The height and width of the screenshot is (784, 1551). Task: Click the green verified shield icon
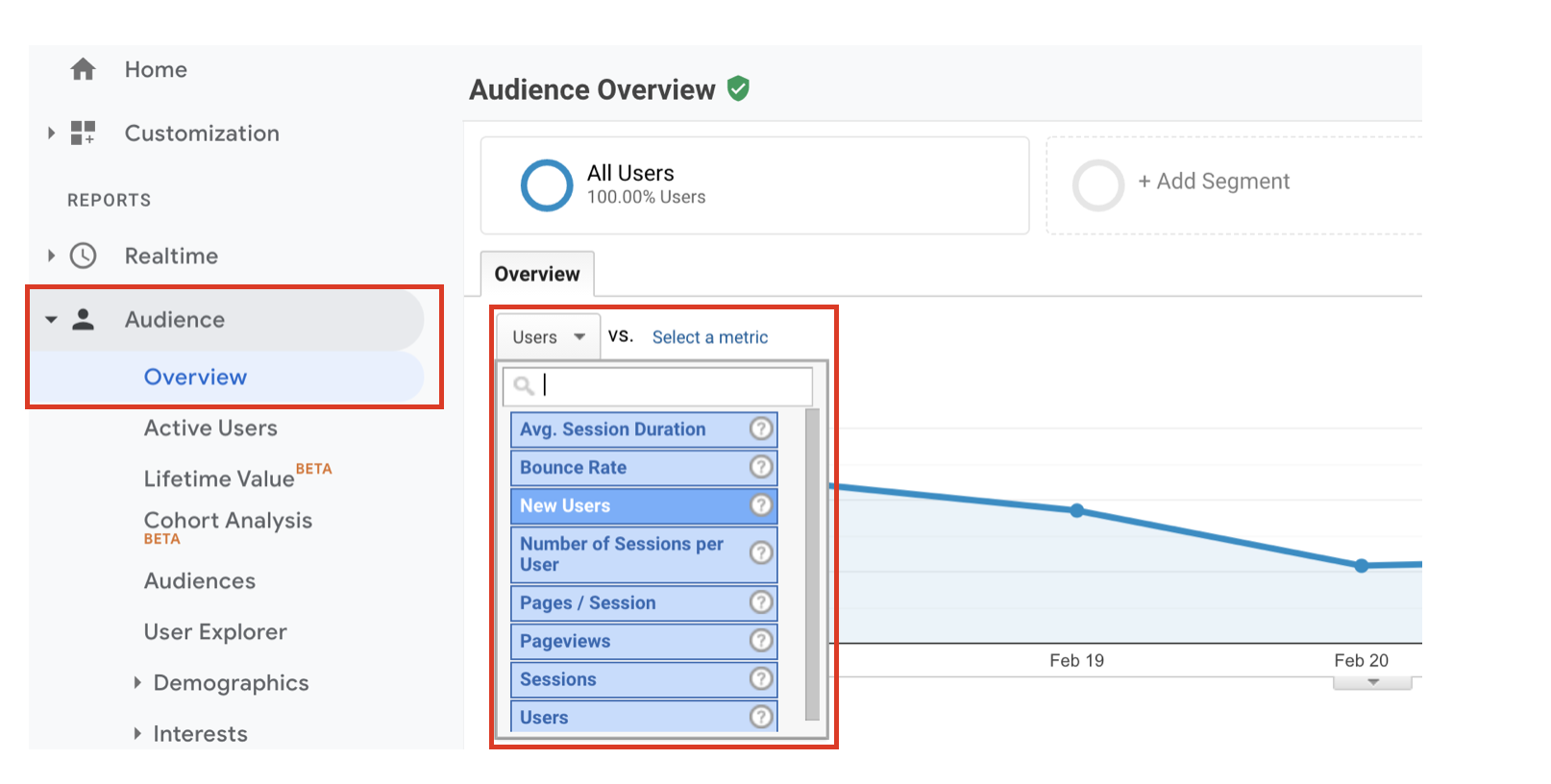pos(738,88)
